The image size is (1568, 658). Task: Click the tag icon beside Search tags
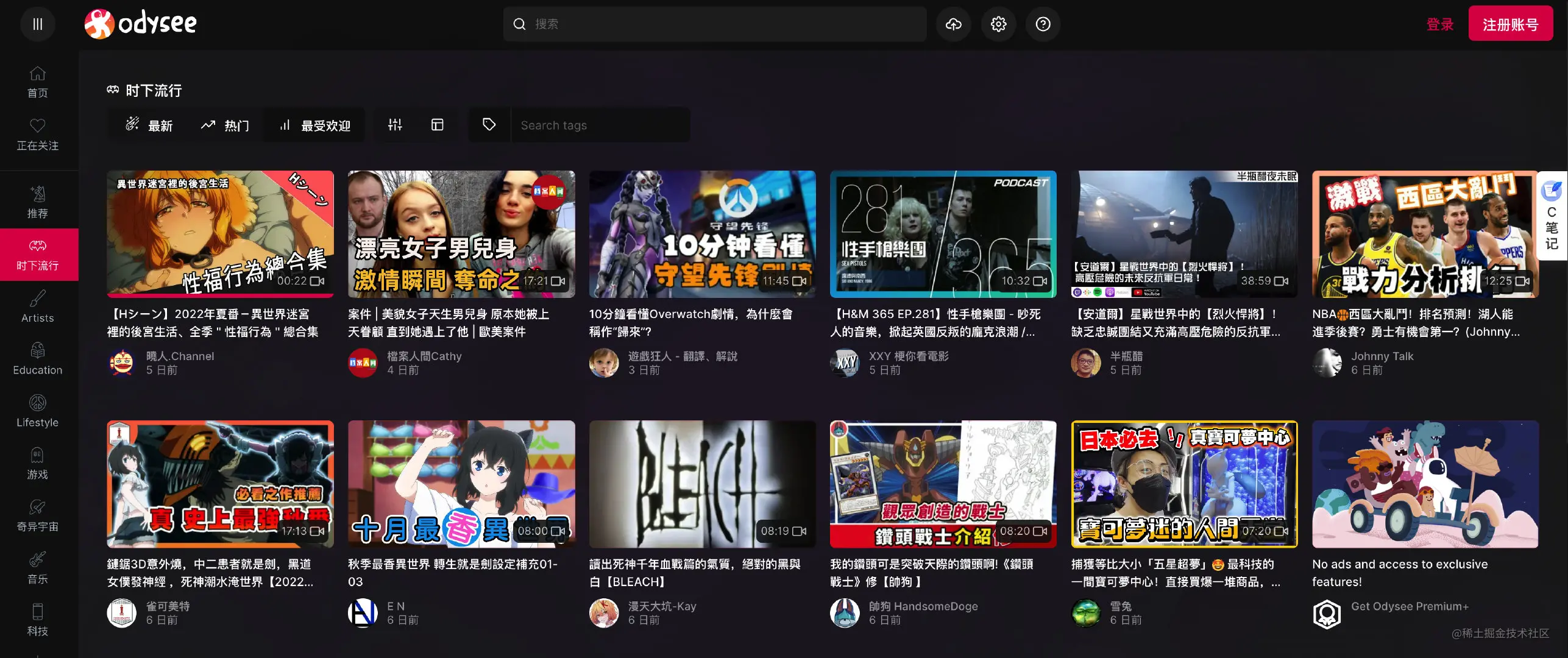489,125
